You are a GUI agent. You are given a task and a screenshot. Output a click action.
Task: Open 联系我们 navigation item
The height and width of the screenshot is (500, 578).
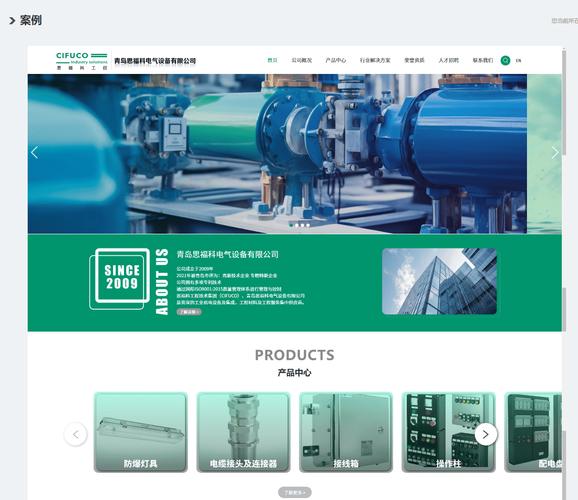pyautogui.click(x=483, y=60)
